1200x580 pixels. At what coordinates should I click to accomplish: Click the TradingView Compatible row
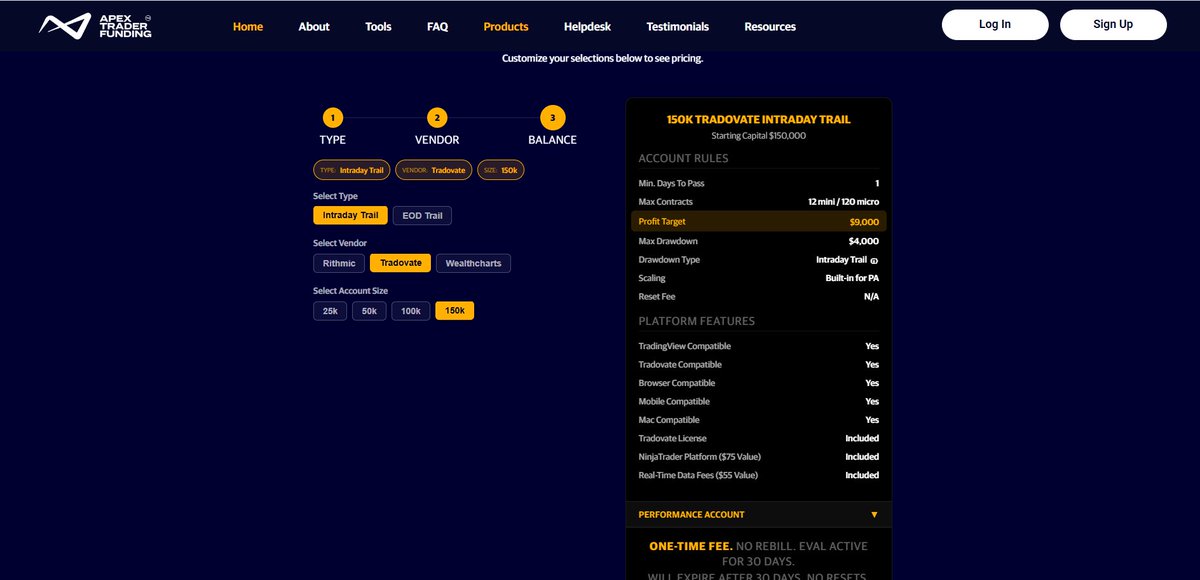[758, 346]
